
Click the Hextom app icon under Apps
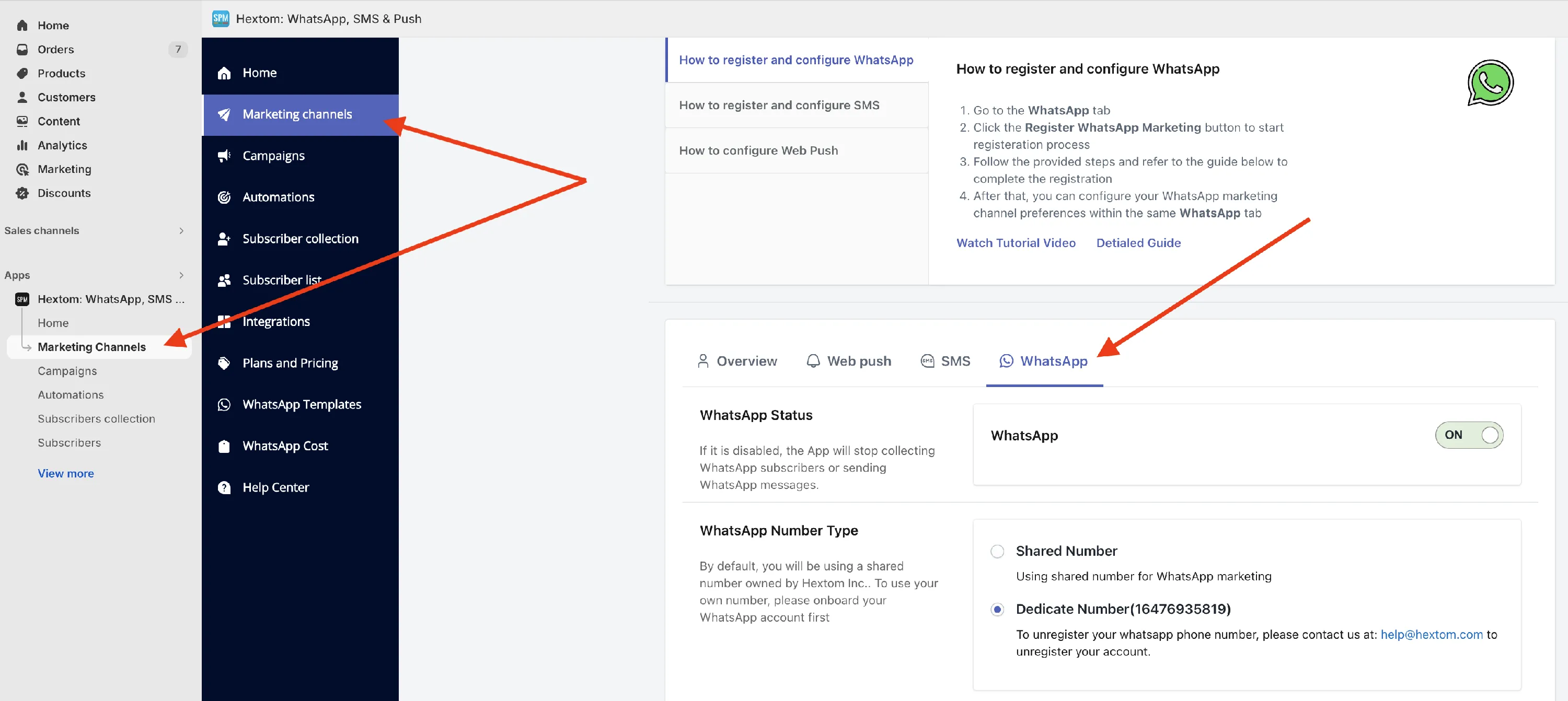(x=22, y=299)
